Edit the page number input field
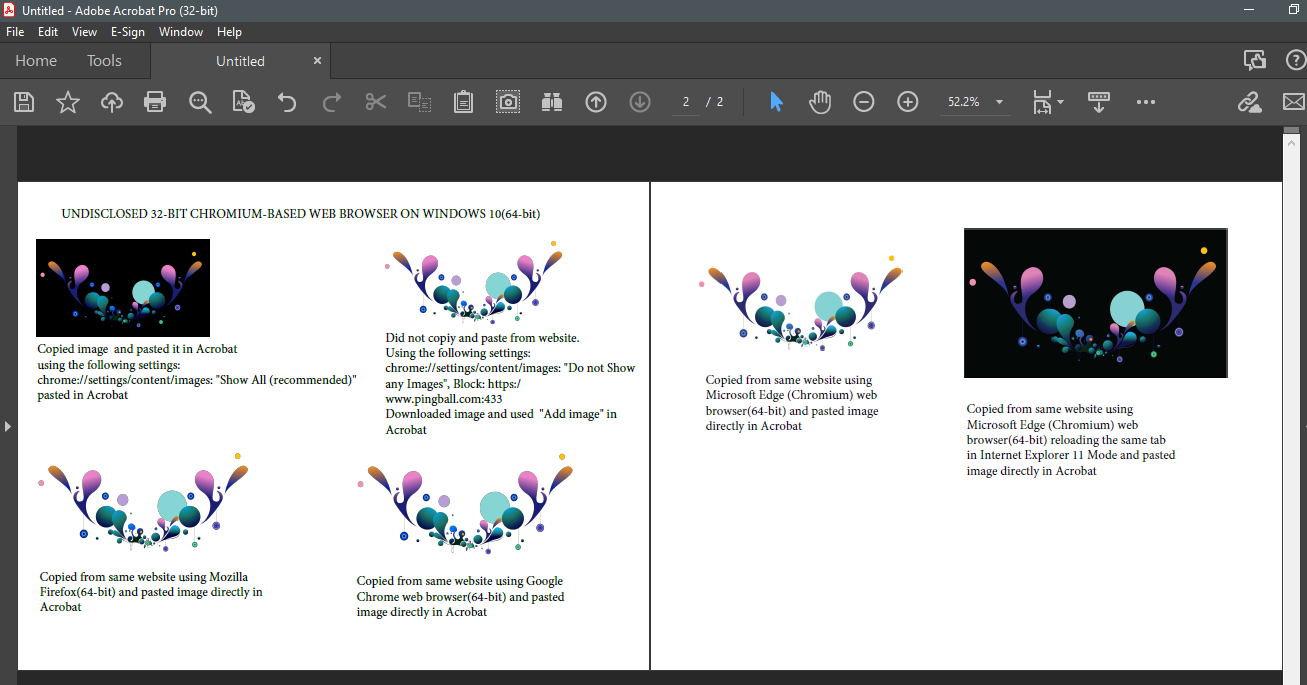The height and width of the screenshot is (685, 1307). [x=685, y=101]
